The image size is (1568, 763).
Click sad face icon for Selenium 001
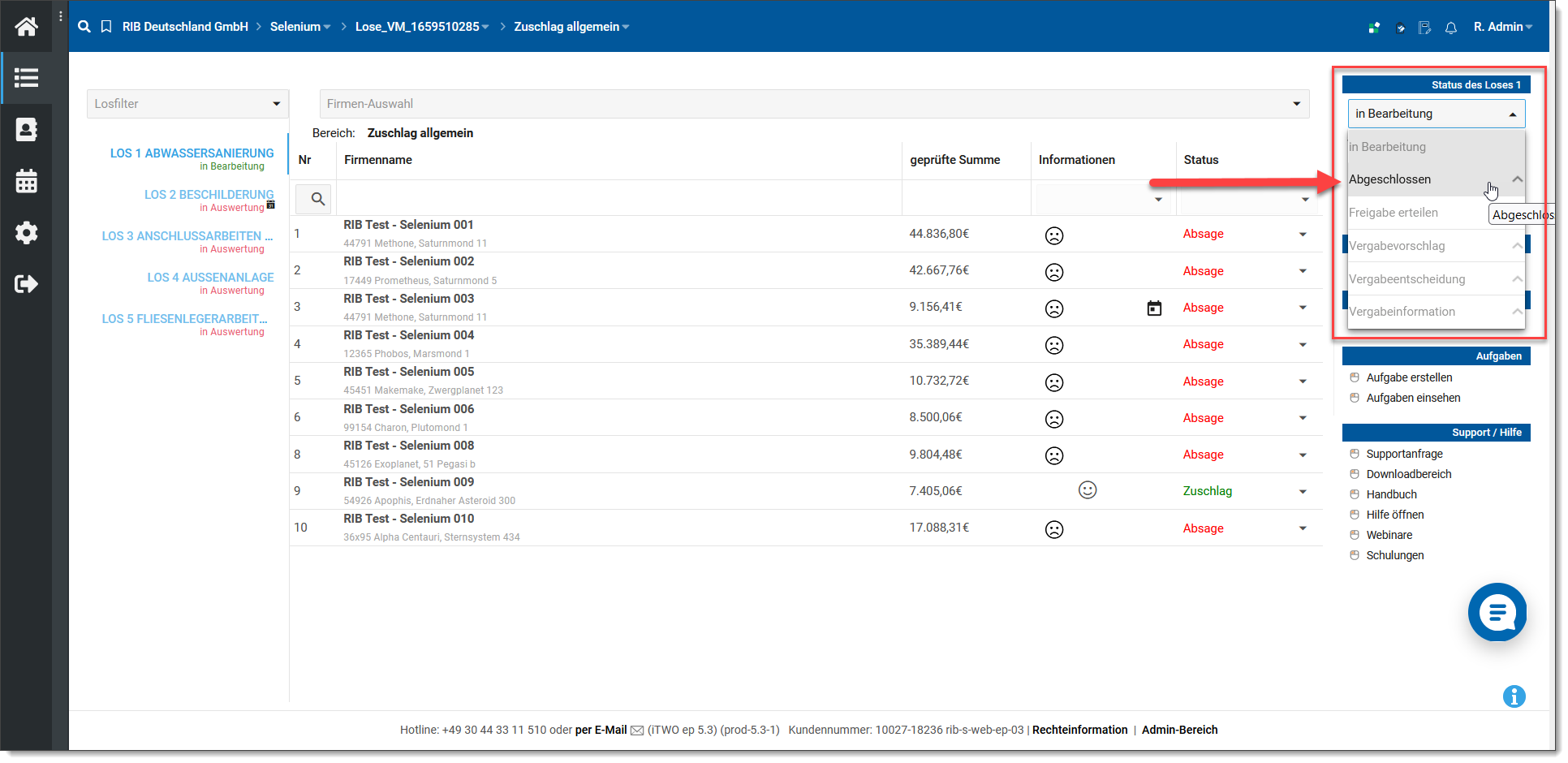[x=1054, y=235]
